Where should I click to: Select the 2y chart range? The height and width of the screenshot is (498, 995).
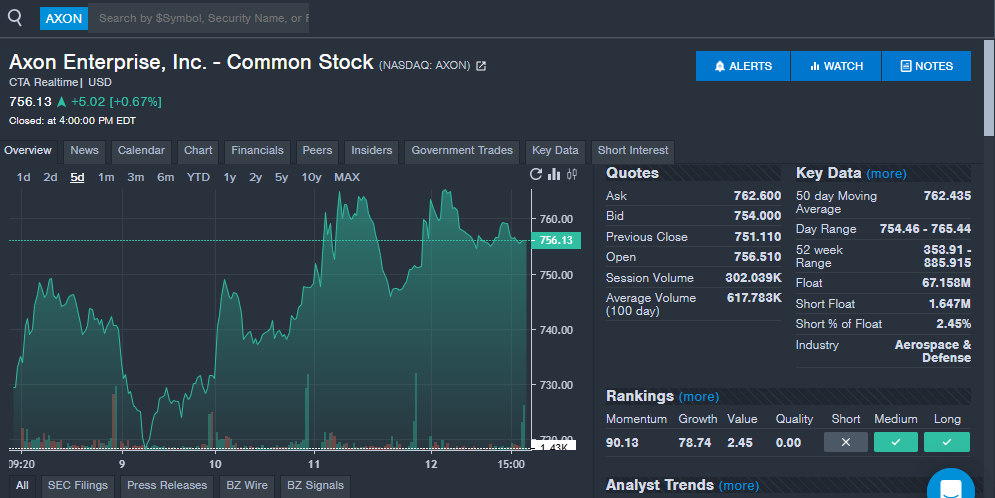(x=255, y=177)
